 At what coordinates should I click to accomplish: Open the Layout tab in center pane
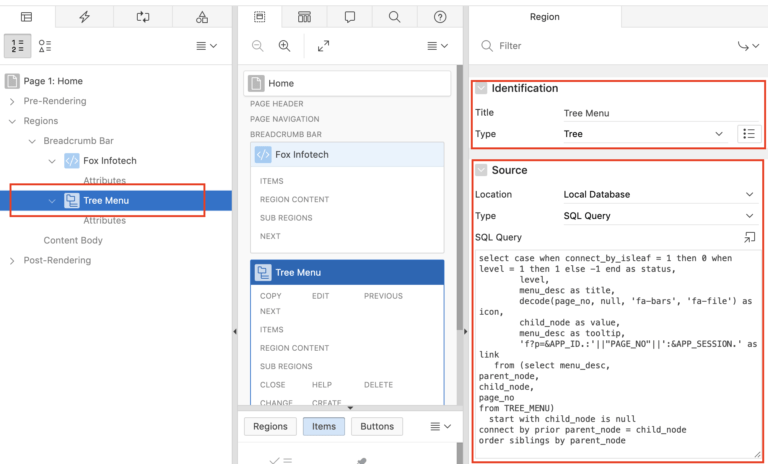pos(260,17)
